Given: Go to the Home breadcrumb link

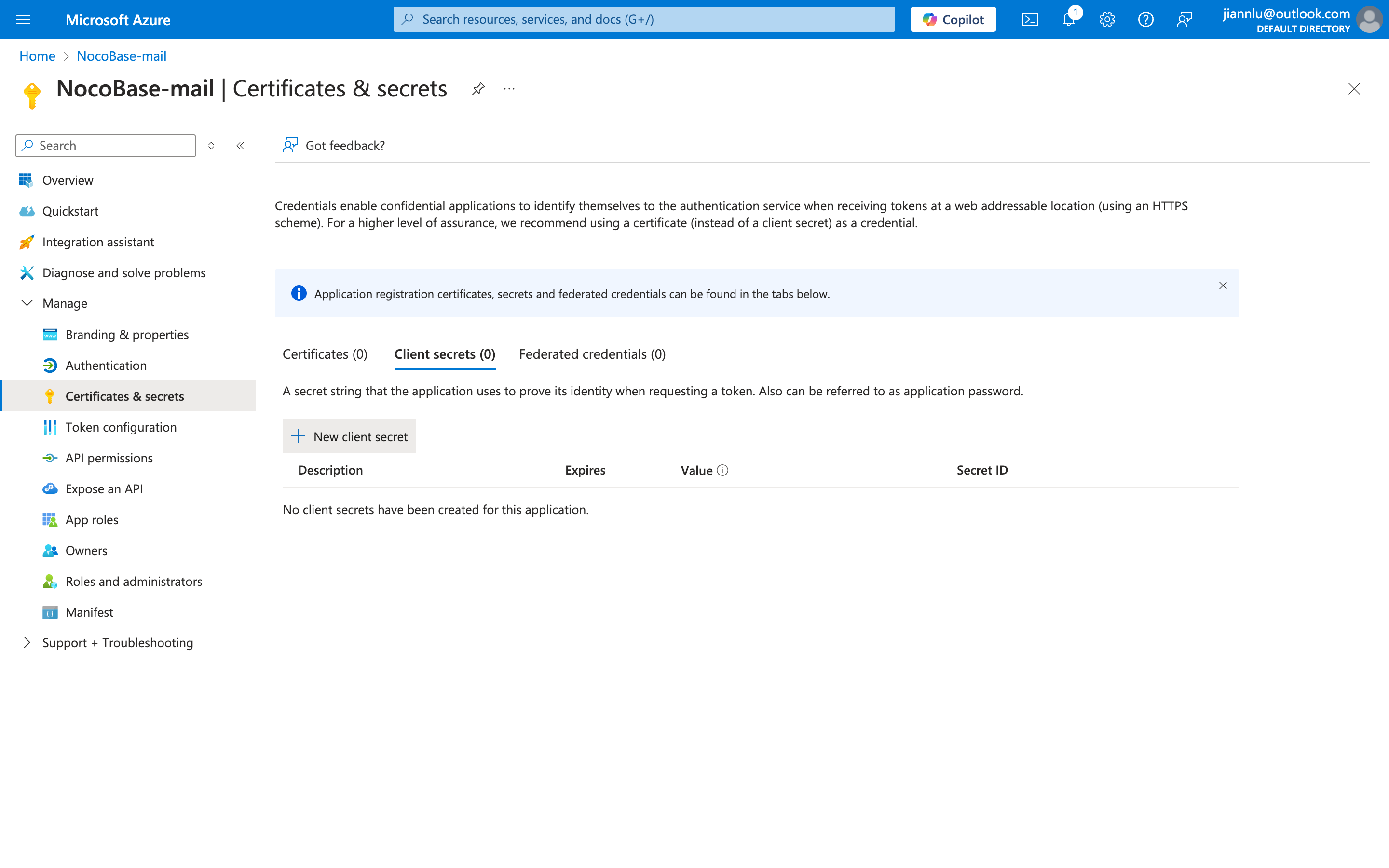Looking at the screenshot, I should point(37,56).
